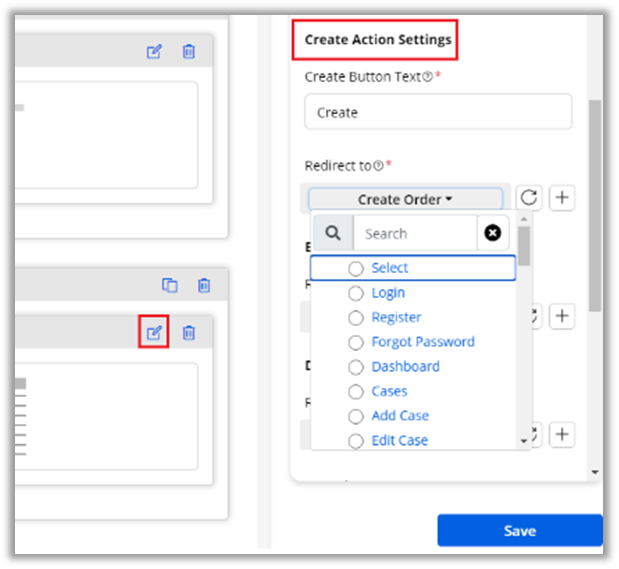Click the Search field in dropdown
The width and height of the screenshot is (619, 569).
pos(414,233)
